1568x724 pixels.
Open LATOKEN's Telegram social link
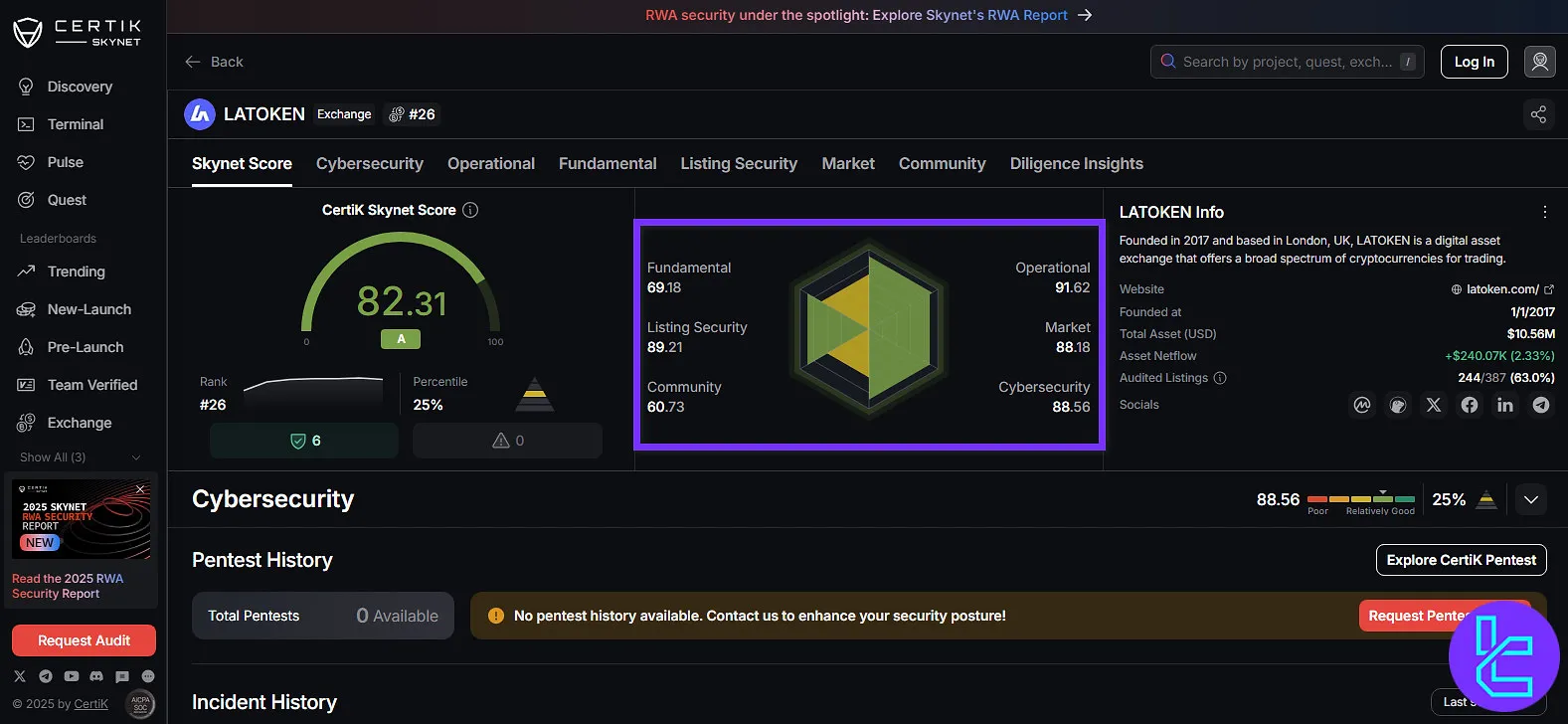(1540, 405)
